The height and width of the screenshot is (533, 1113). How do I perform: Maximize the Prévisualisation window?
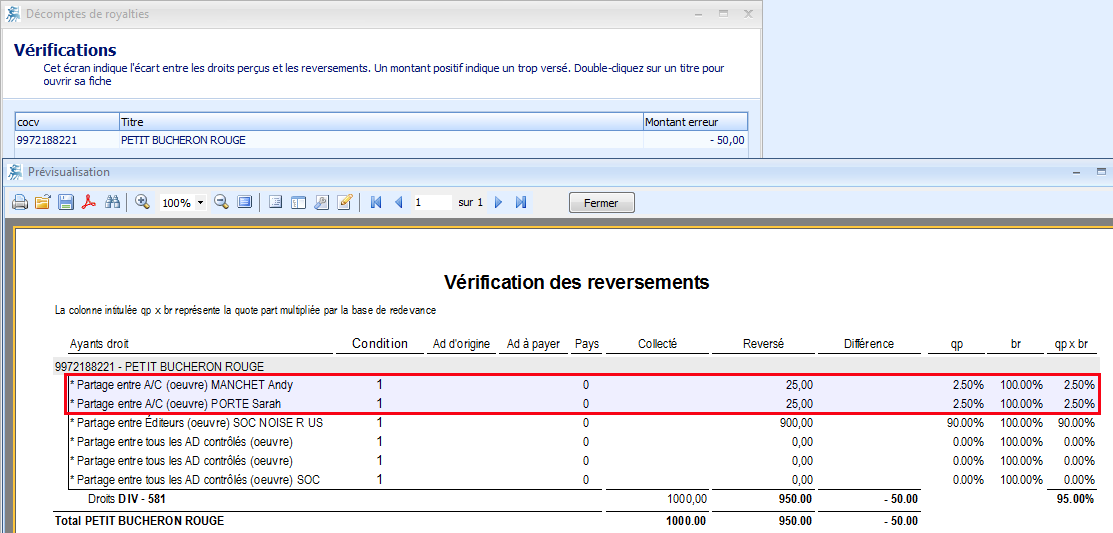click(1102, 172)
